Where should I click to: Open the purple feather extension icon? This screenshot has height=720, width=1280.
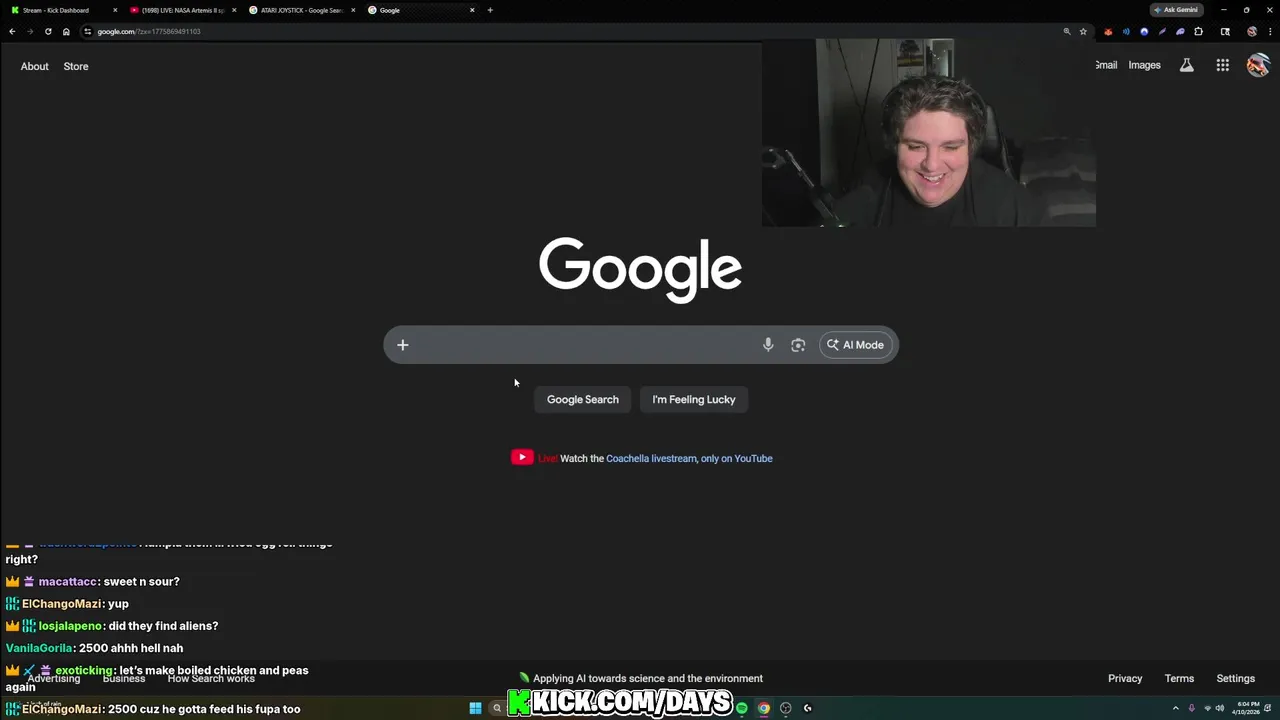(1162, 31)
